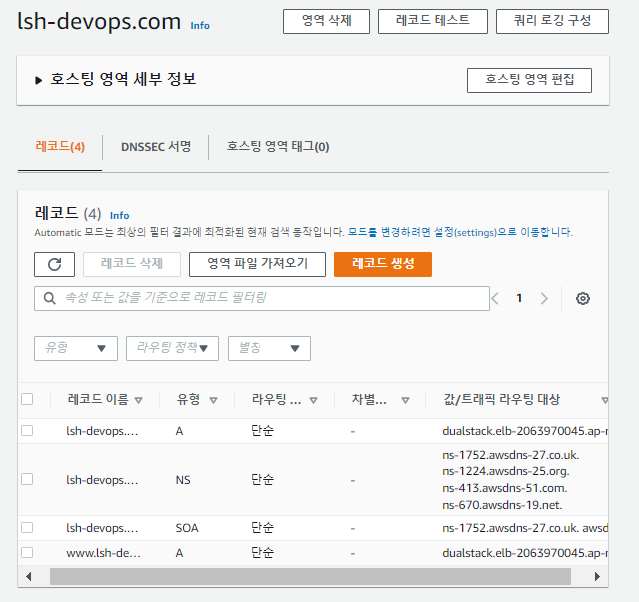Click the SOA record name lsh-devops....
Screen dimensions: 639x602
click(x=102, y=528)
